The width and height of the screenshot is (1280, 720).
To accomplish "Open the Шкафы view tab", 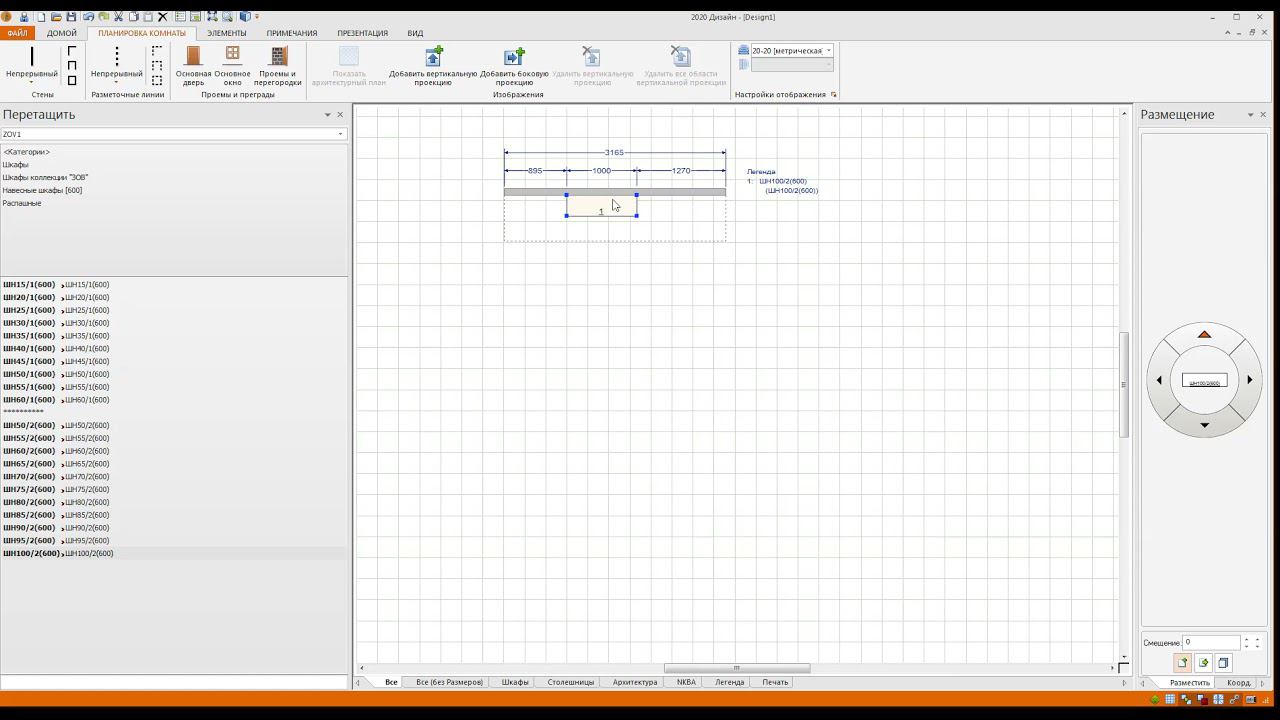I will point(515,682).
